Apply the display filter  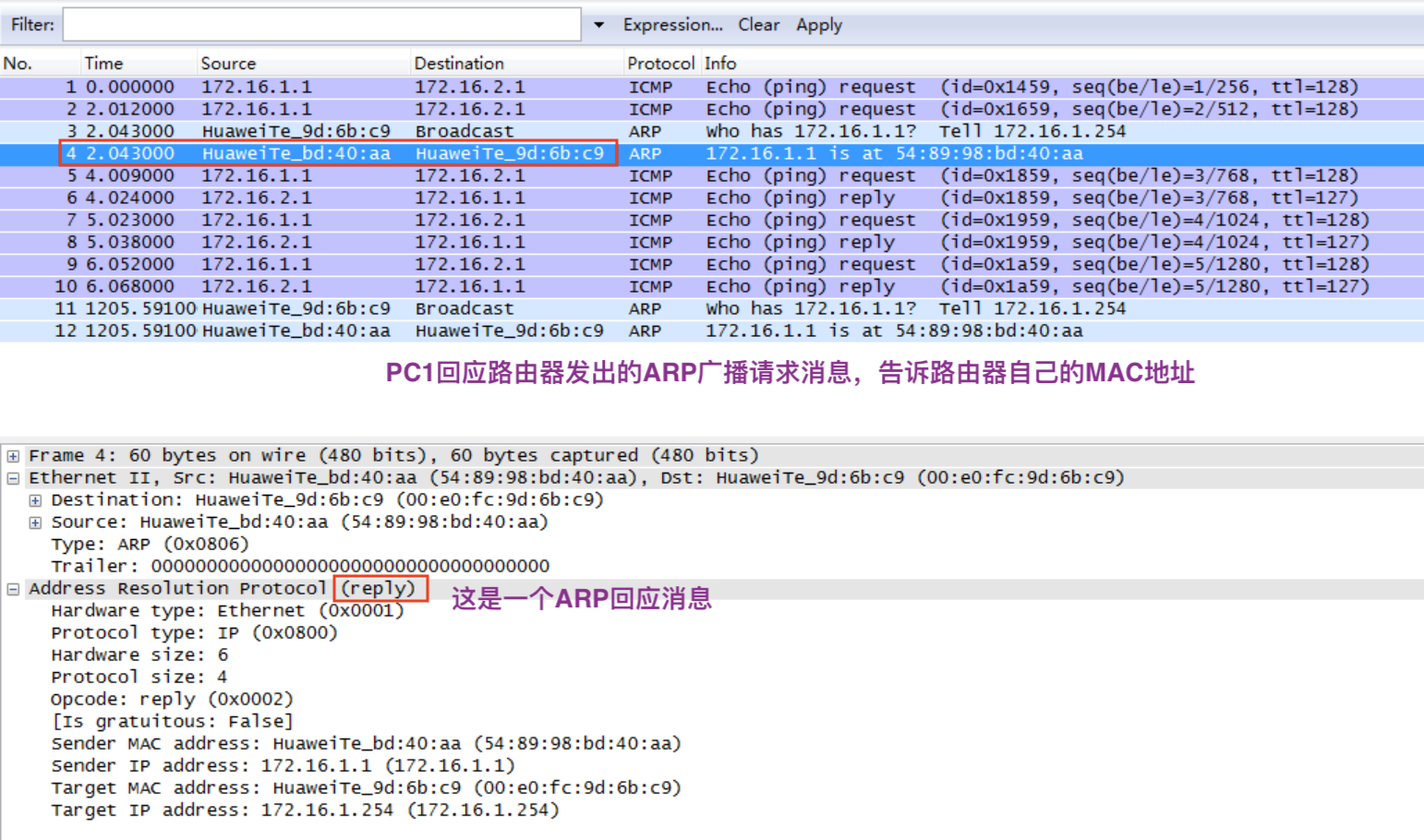pos(819,25)
